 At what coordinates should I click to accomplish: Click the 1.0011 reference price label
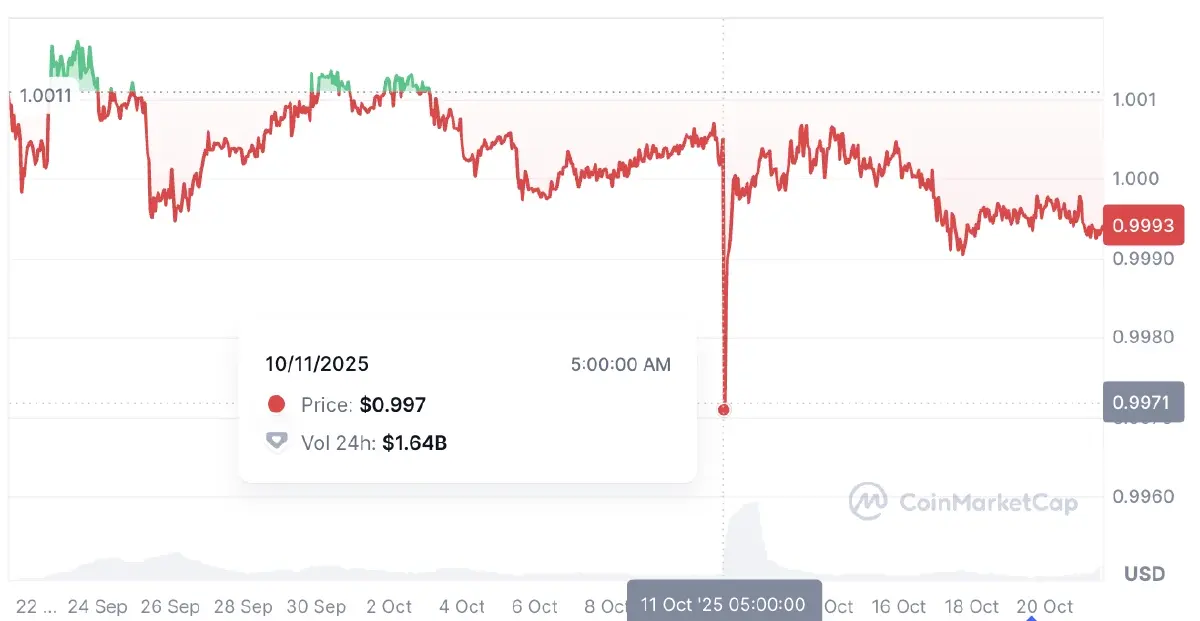point(45,96)
